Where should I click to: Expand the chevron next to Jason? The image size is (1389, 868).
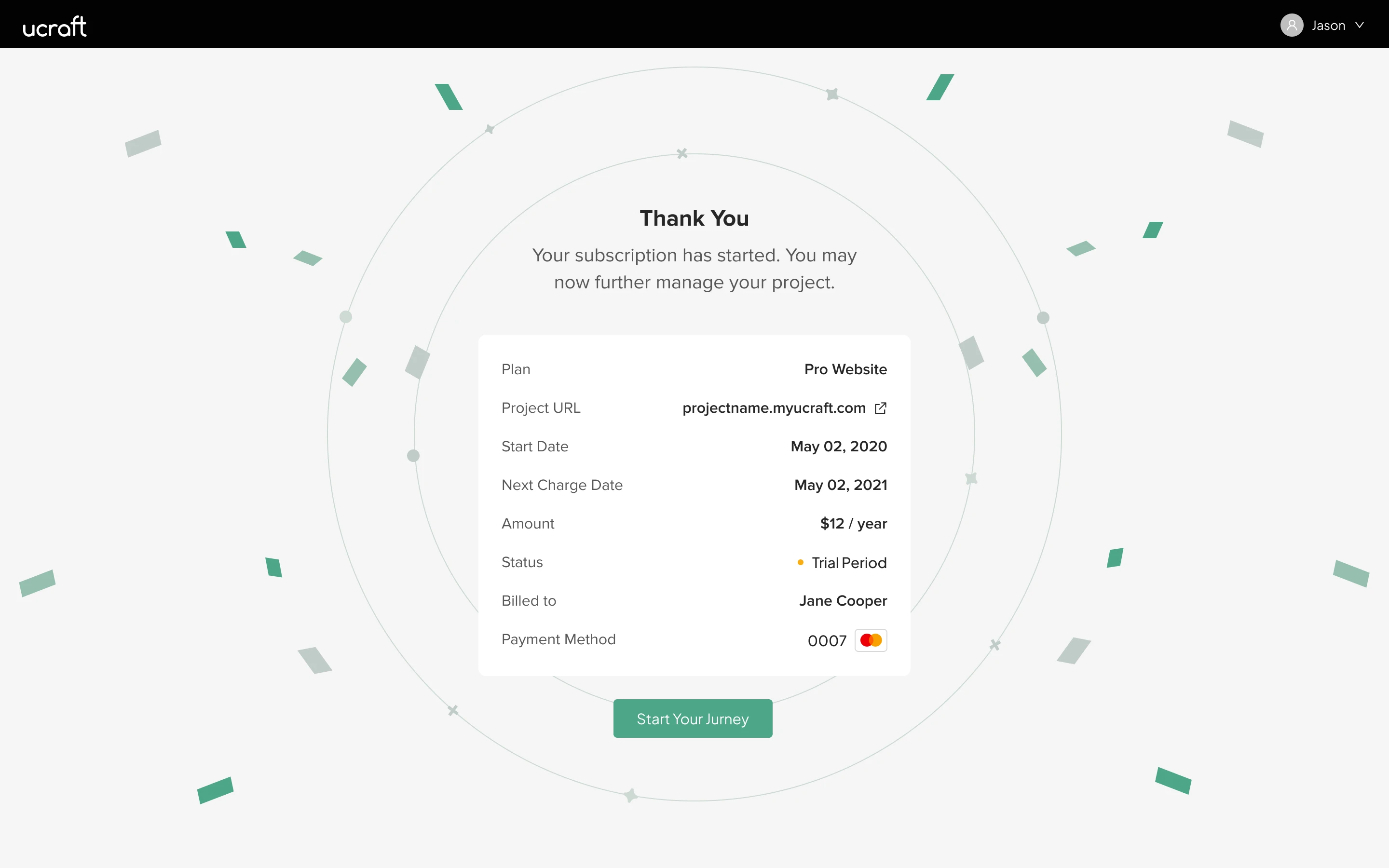pos(1359,25)
